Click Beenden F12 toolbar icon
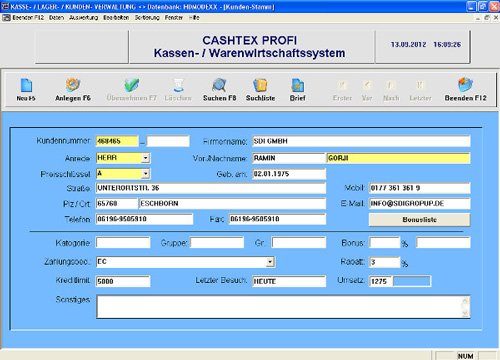This screenshot has width=500, height=360. pos(465,85)
